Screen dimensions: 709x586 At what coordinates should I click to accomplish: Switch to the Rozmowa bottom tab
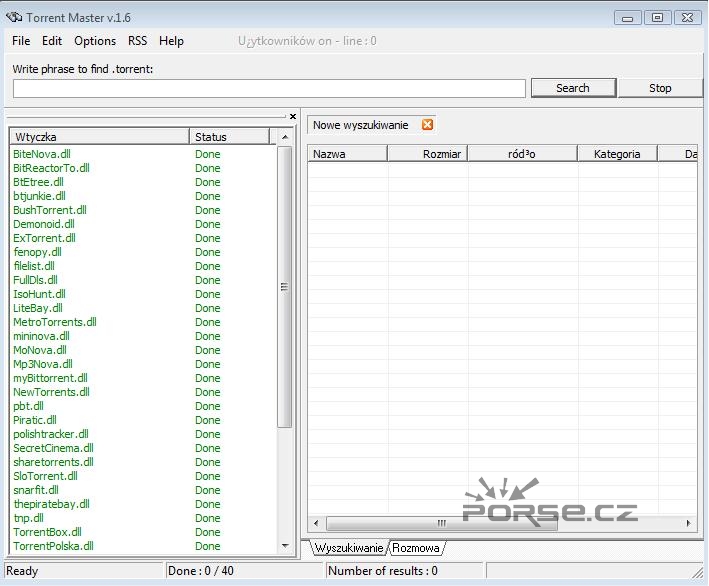(x=416, y=548)
